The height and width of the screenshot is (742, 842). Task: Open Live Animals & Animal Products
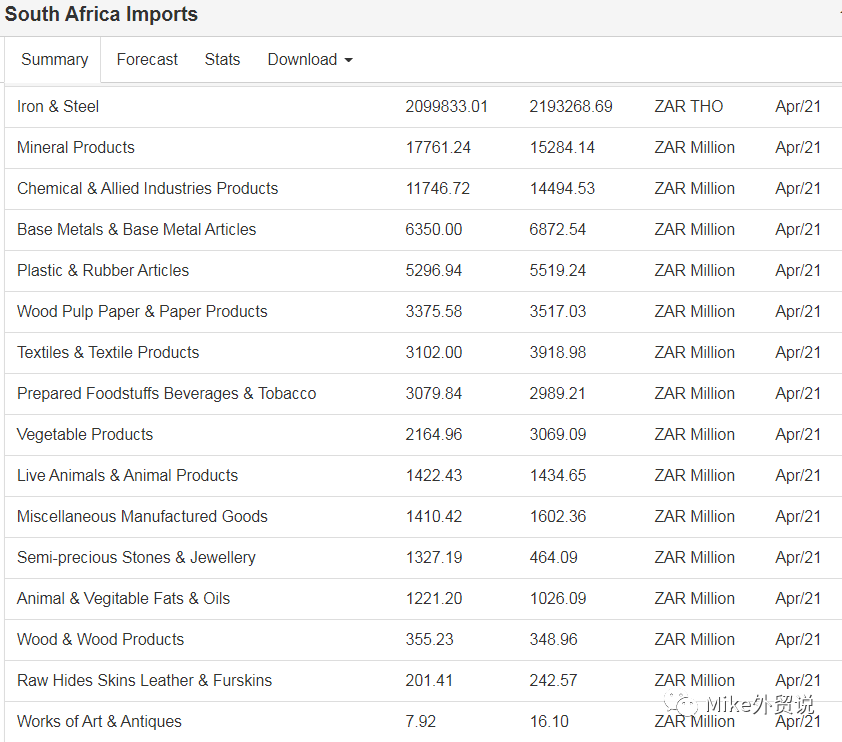click(128, 476)
